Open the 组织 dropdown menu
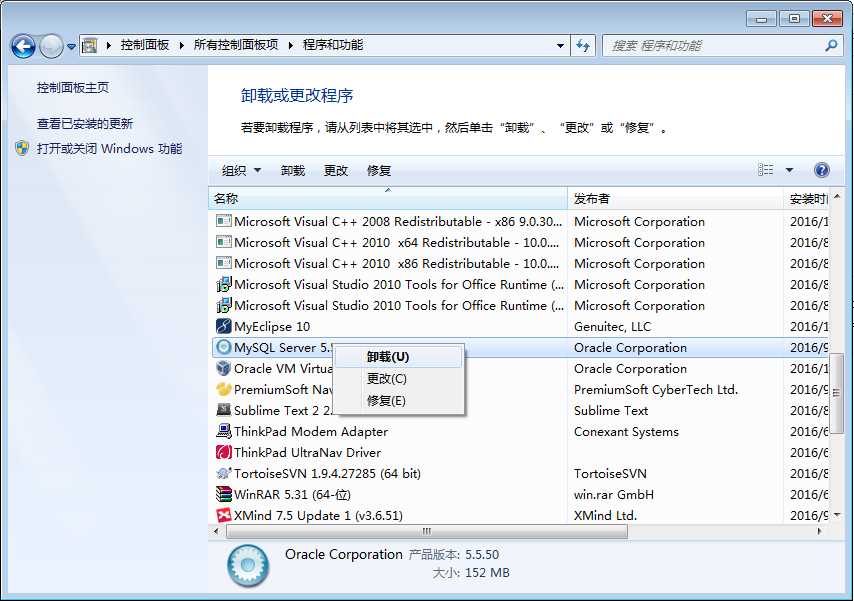Image resolution: width=854 pixels, height=601 pixels. [241, 171]
